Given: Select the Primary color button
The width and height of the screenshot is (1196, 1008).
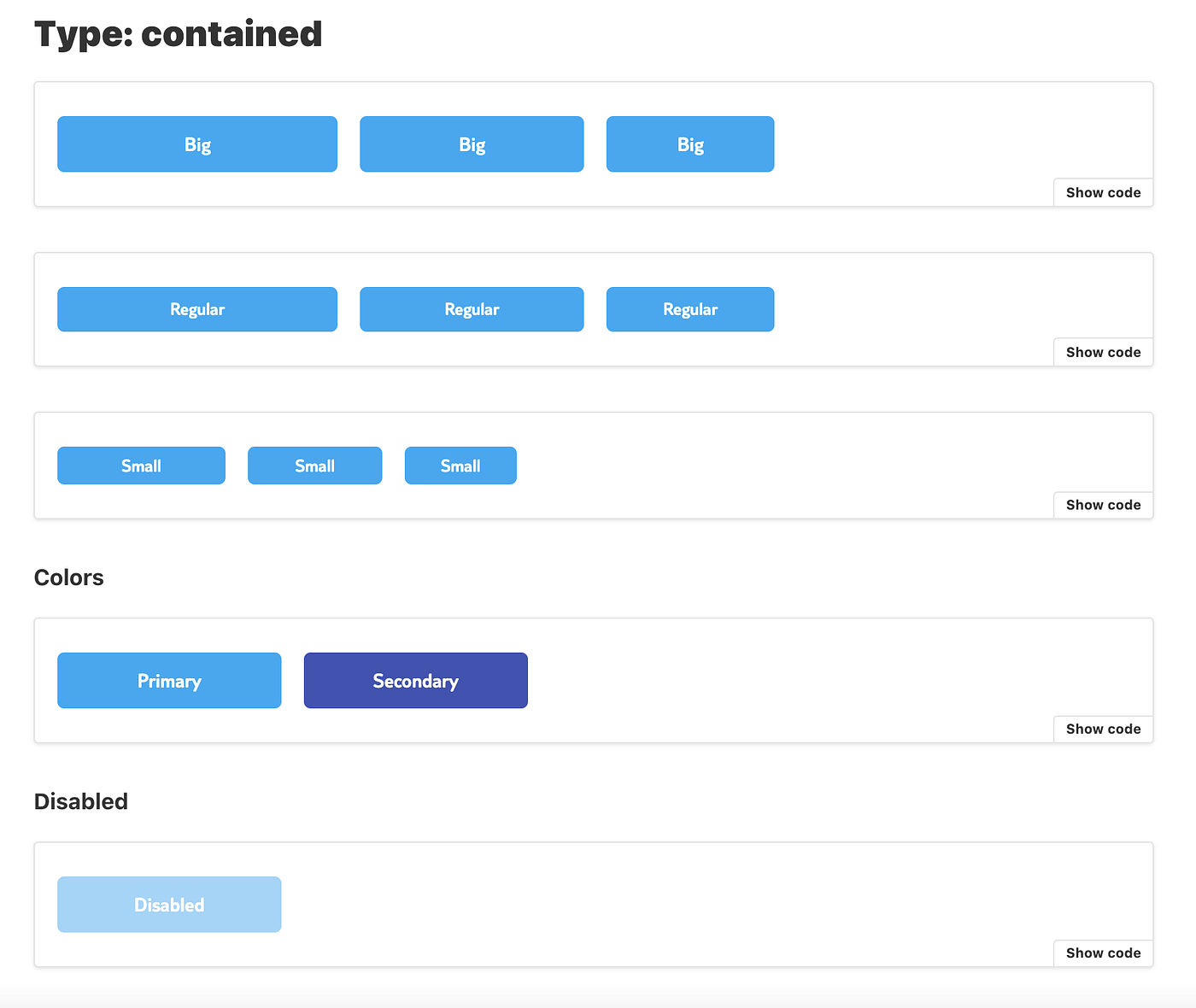Looking at the screenshot, I should pos(169,680).
